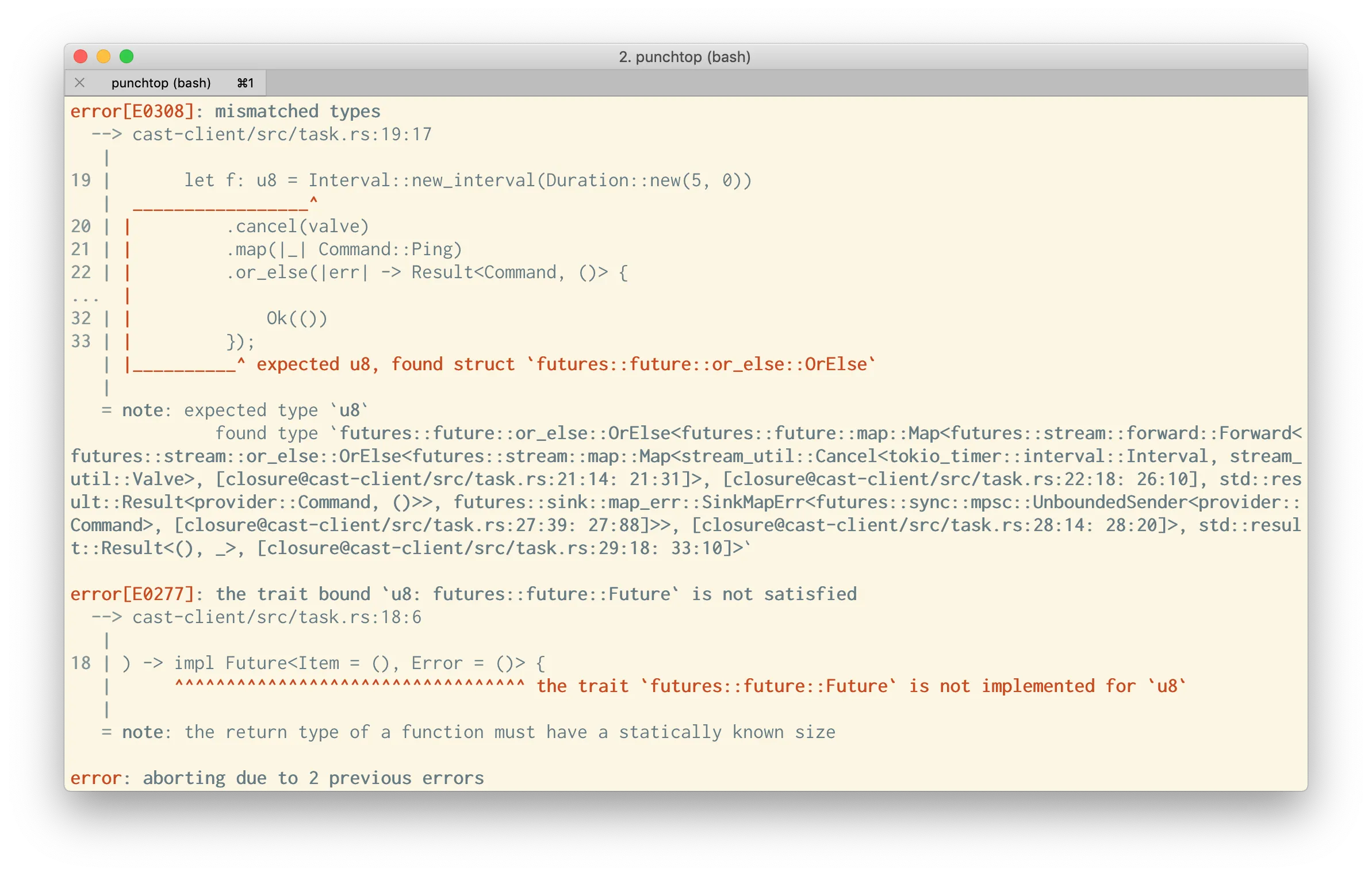Click the 't::Result<(), _>, [closure@...29:18: 33:10]>' line
The image size is (1372, 876).
coord(411,548)
